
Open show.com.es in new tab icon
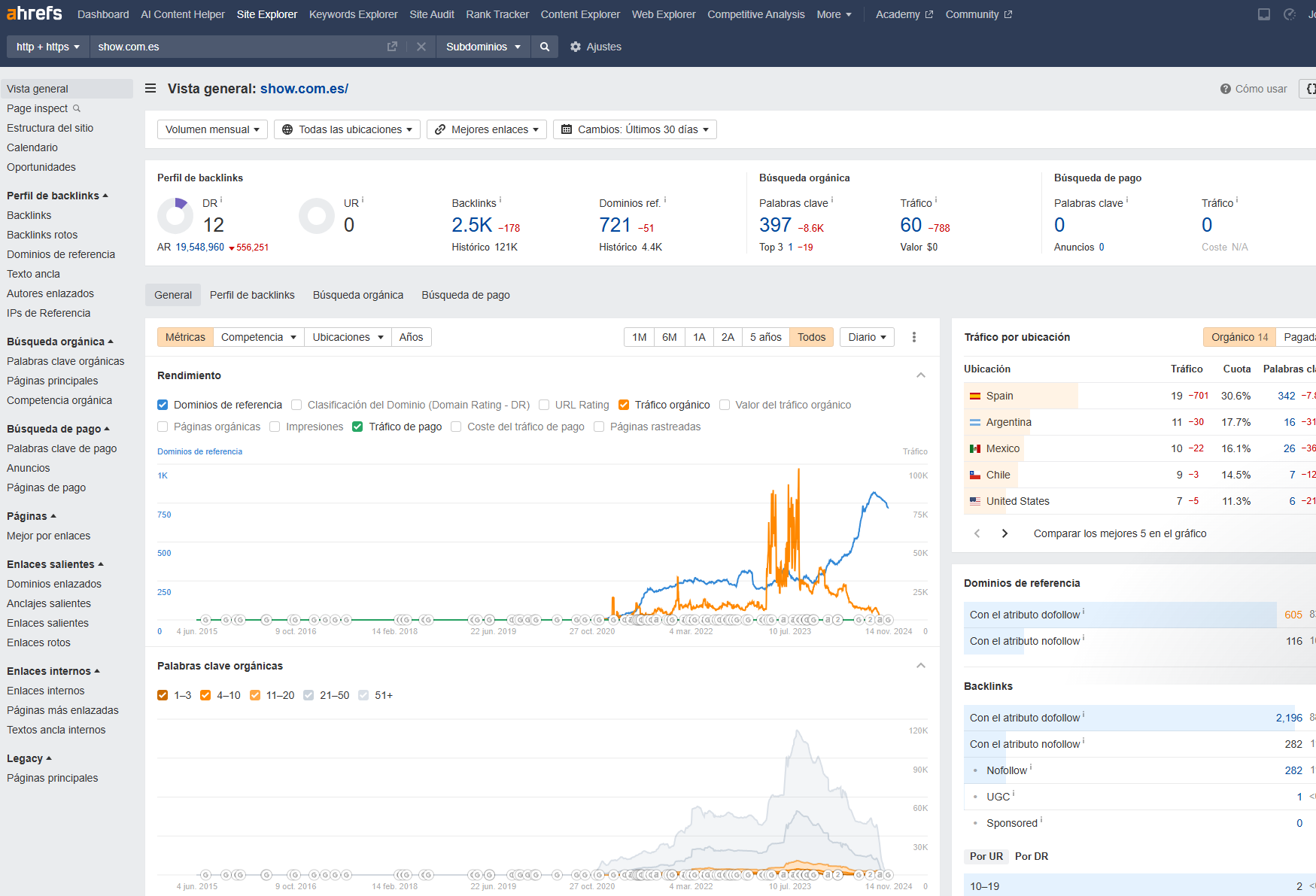click(392, 47)
